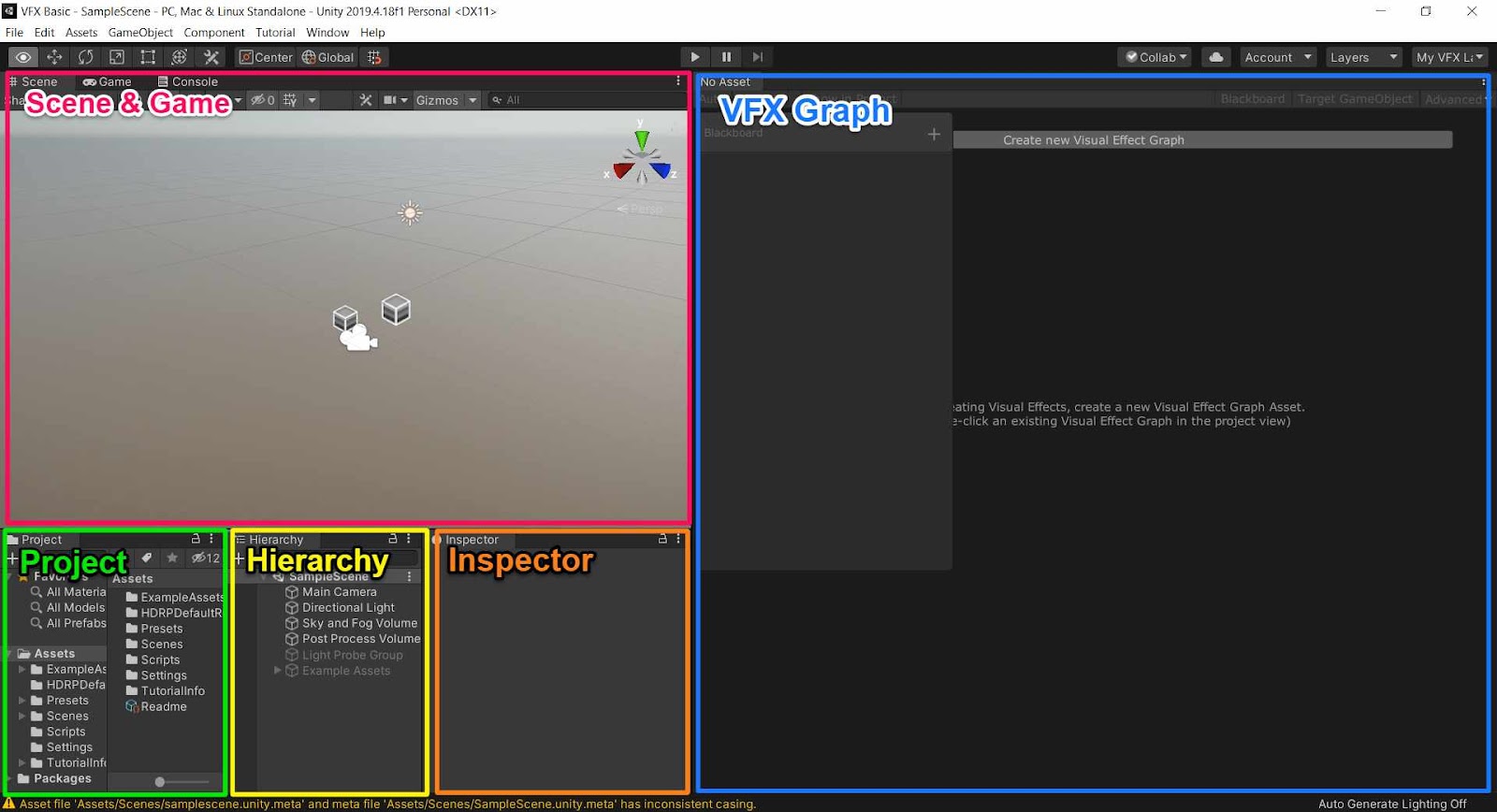Image resolution: width=1497 pixels, height=812 pixels.
Task: Toggle Blackboard in VFX Graph toolbar
Action: (1252, 99)
